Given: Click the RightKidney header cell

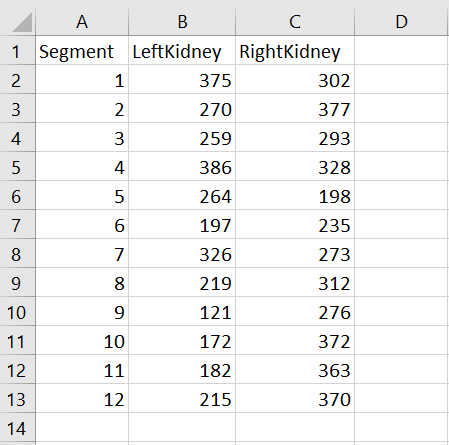Looking at the screenshot, I should click(295, 50).
